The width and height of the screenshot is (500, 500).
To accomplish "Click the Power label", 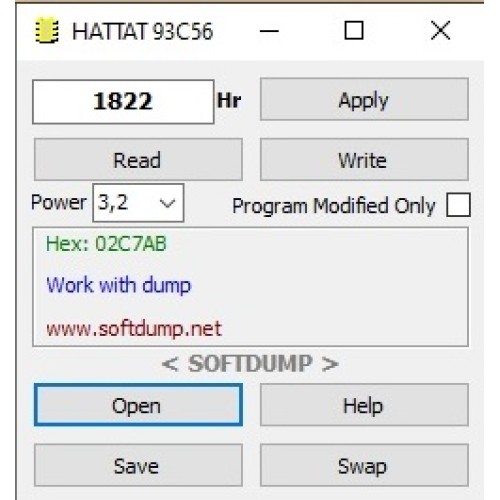I will pos(59,202).
